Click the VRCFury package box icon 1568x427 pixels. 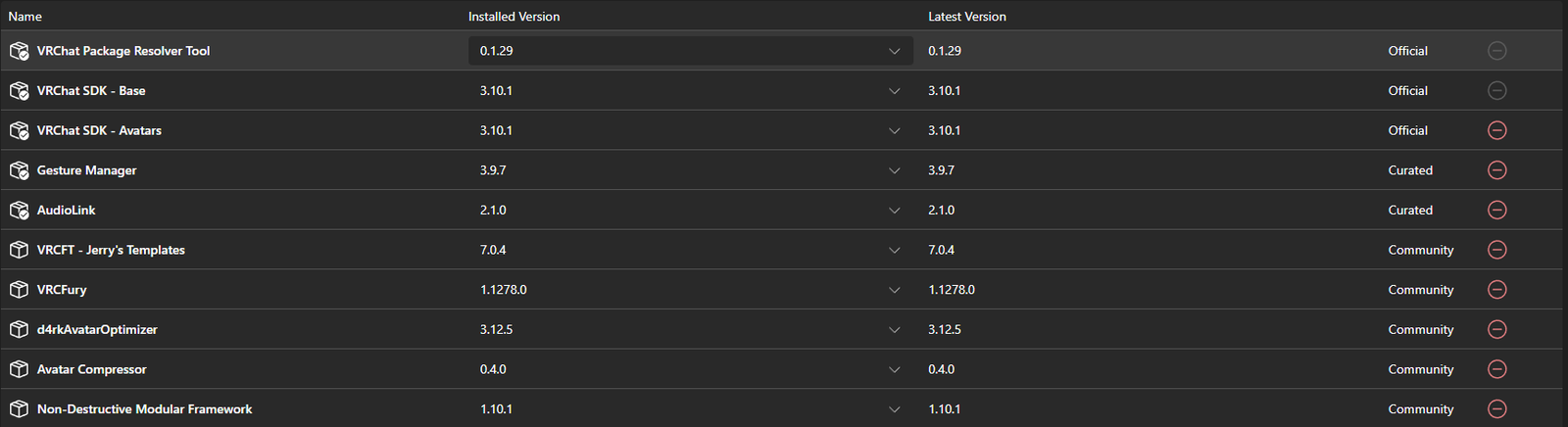tap(19, 290)
